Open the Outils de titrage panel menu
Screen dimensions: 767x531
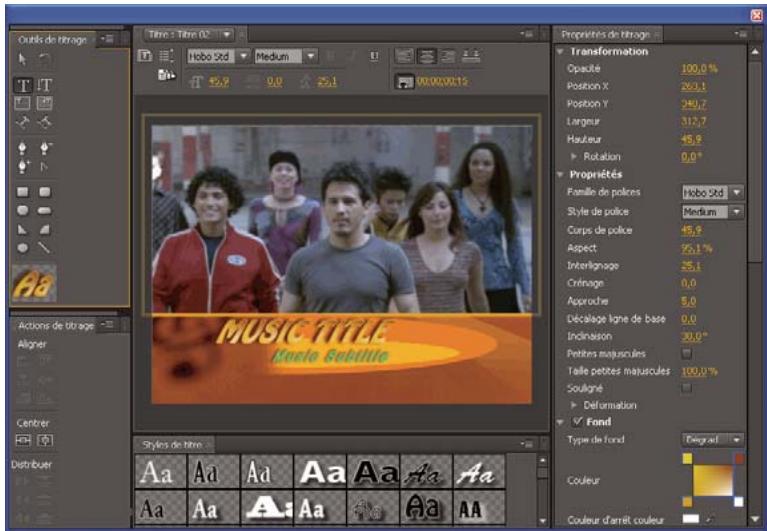107,39
